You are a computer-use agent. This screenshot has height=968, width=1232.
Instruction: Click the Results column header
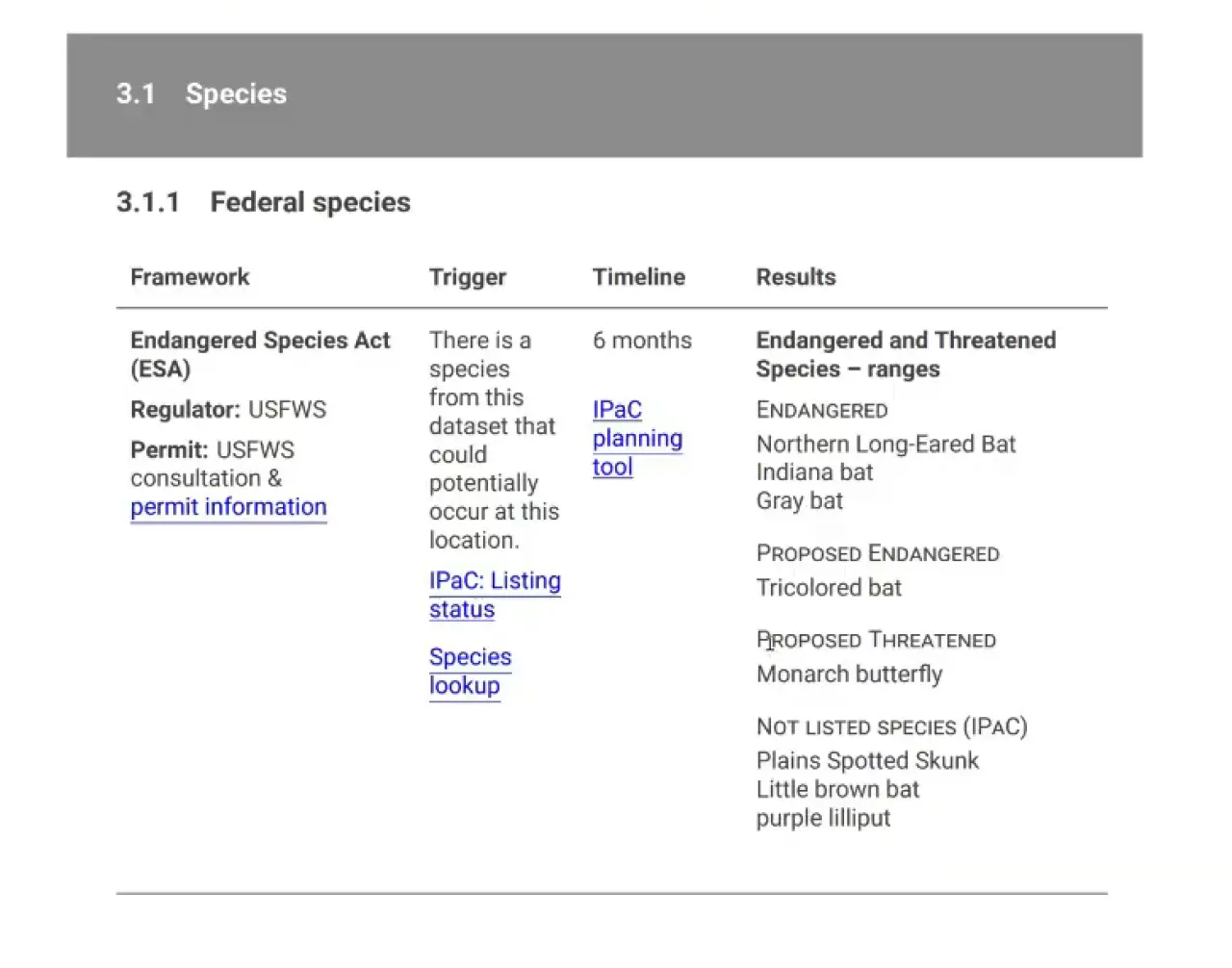click(795, 277)
